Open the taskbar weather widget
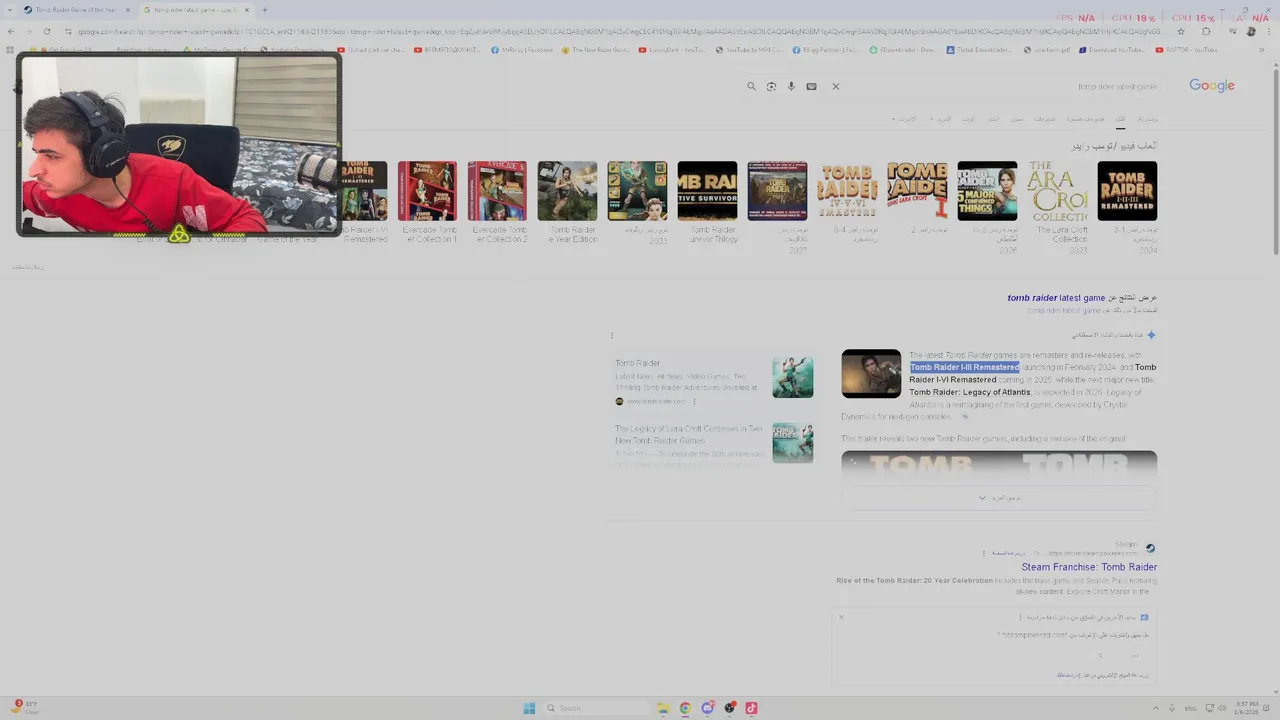The image size is (1280, 720). tap(25, 708)
